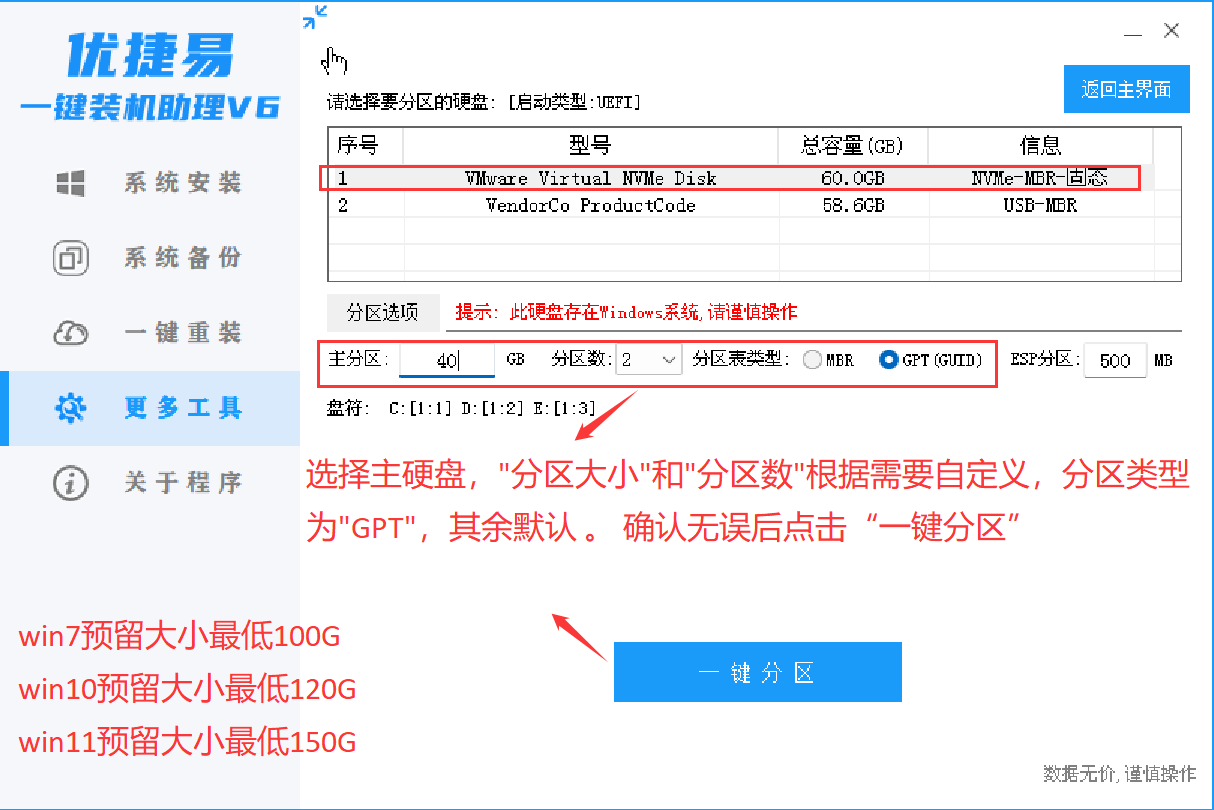Click the 主分区 size input field
Image resolution: width=1214 pixels, height=810 pixels.
(x=447, y=360)
